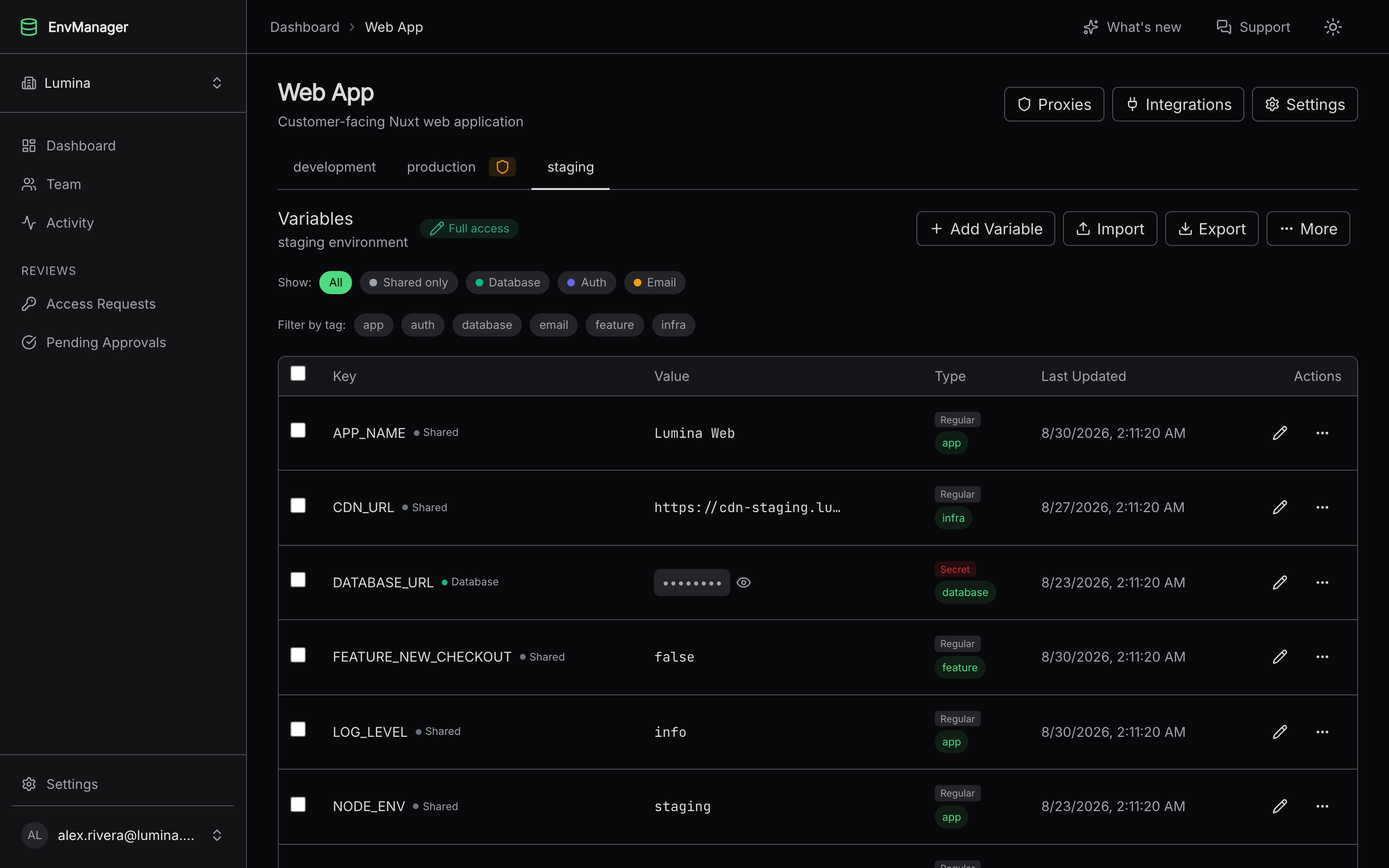This screenshot has height=868, width=1389.
Task: Check the FEATURE_NEW_CHECKOUT row checkbox
Action: (x=298, y=655)
